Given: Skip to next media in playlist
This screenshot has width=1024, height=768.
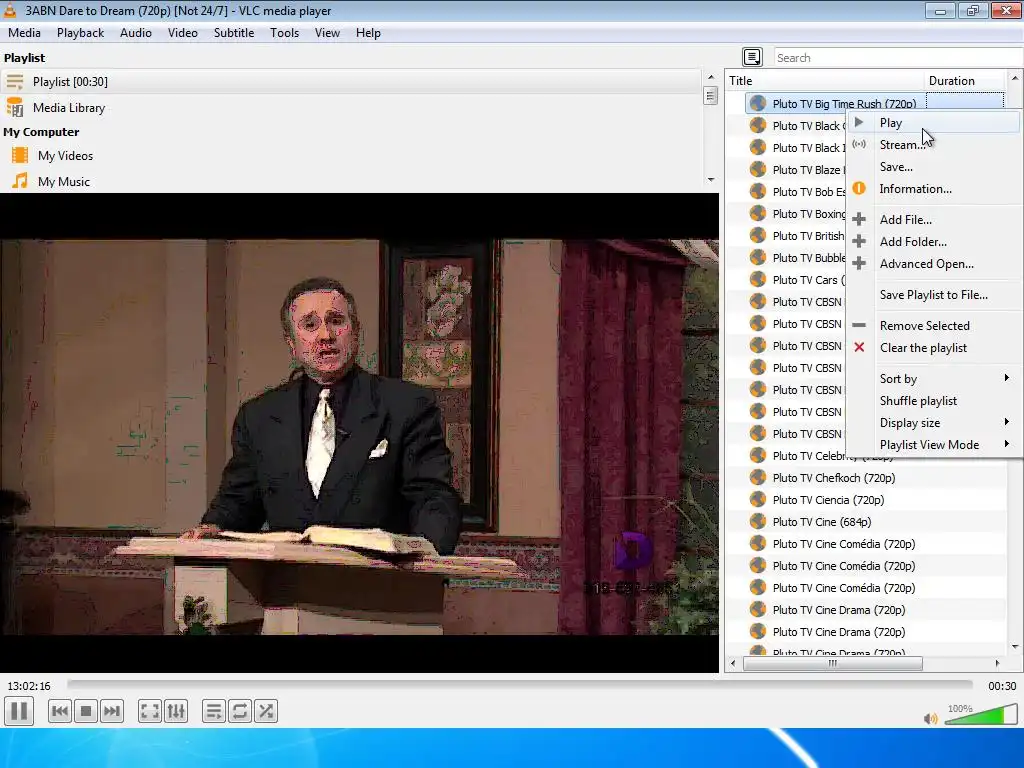Looking at the screenshot, I should click(112, 711).
